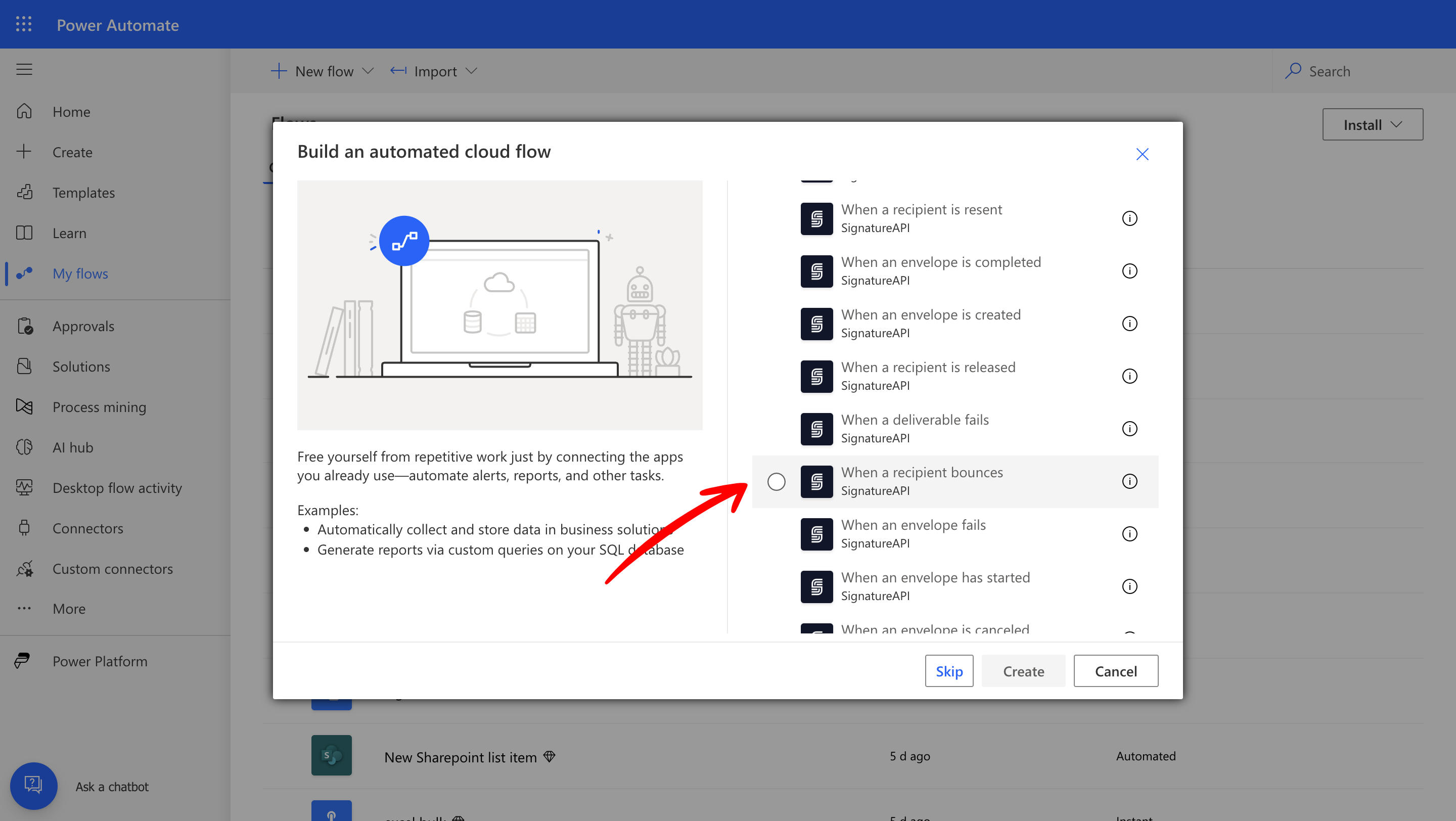Click the Skip button
The width and height of the screenshot is (1456, 821).
[948, 671]
